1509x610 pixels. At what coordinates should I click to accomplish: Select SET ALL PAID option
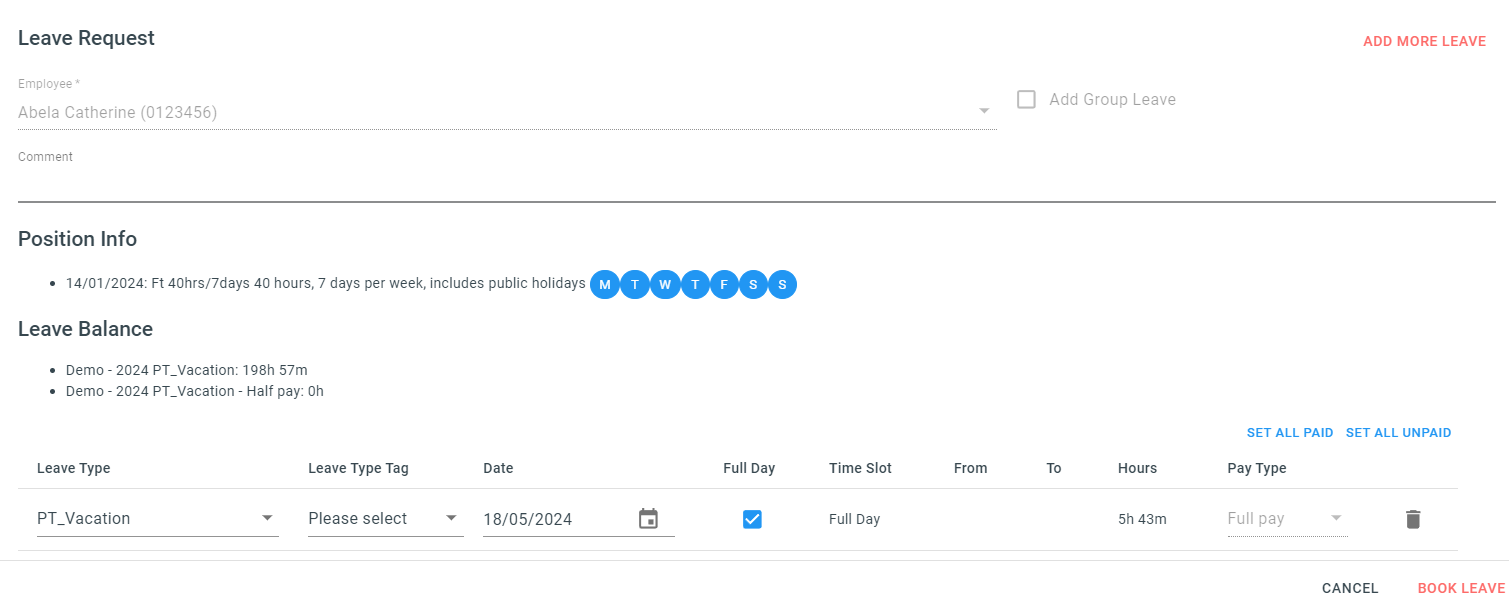(x=1290, y=432)
